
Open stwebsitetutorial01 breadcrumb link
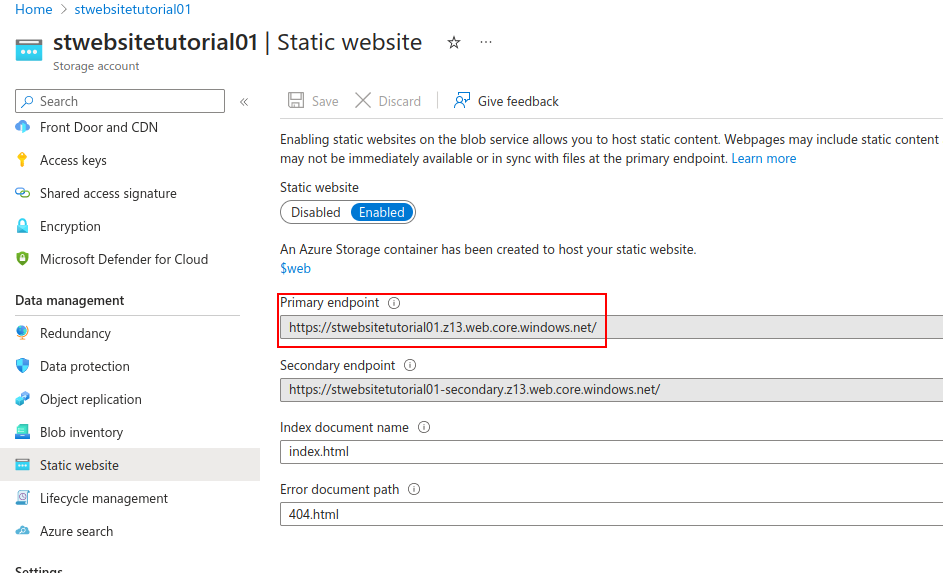coord(132,10)
